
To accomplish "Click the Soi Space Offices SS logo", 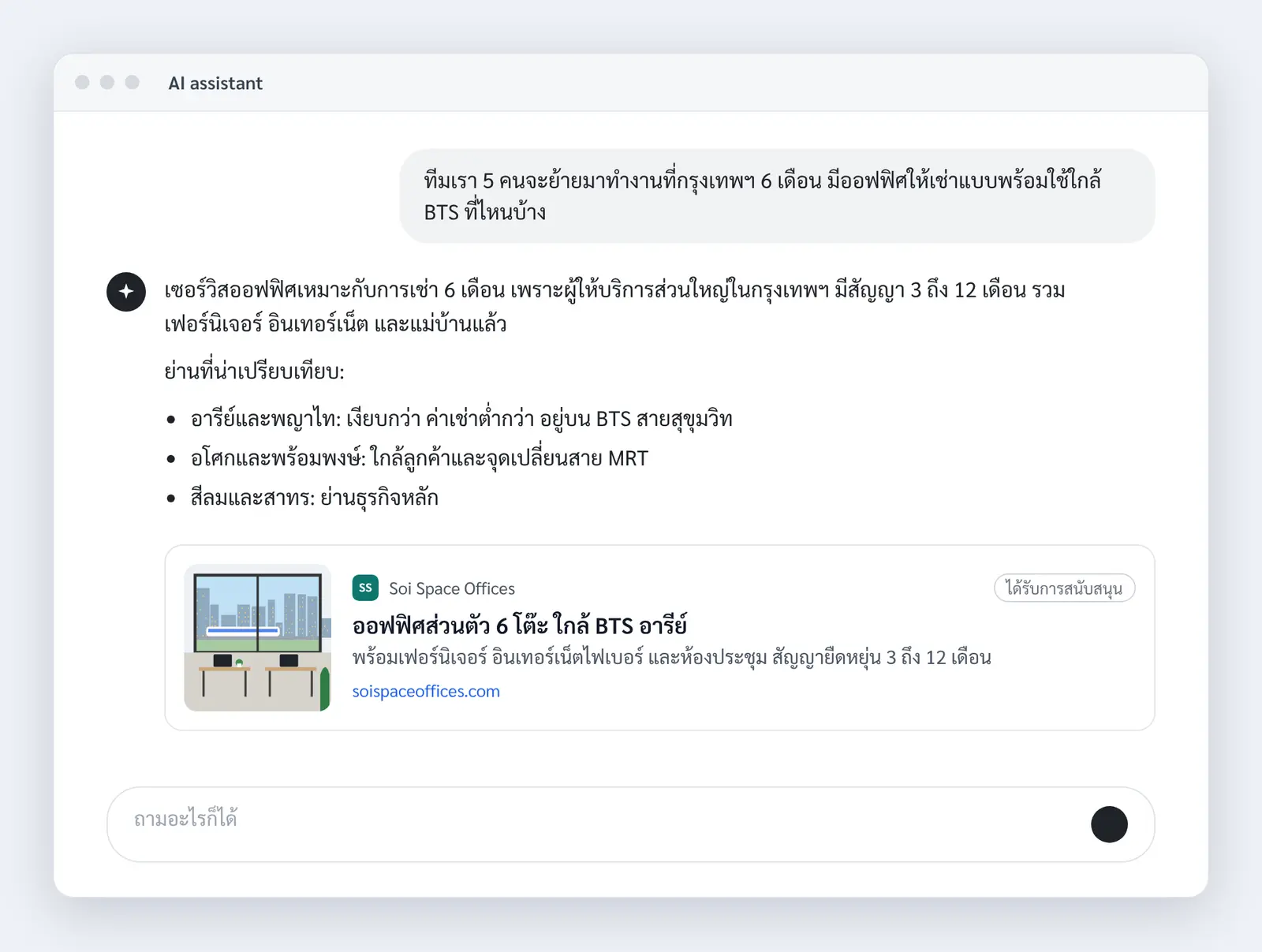I will pos(365,588).
